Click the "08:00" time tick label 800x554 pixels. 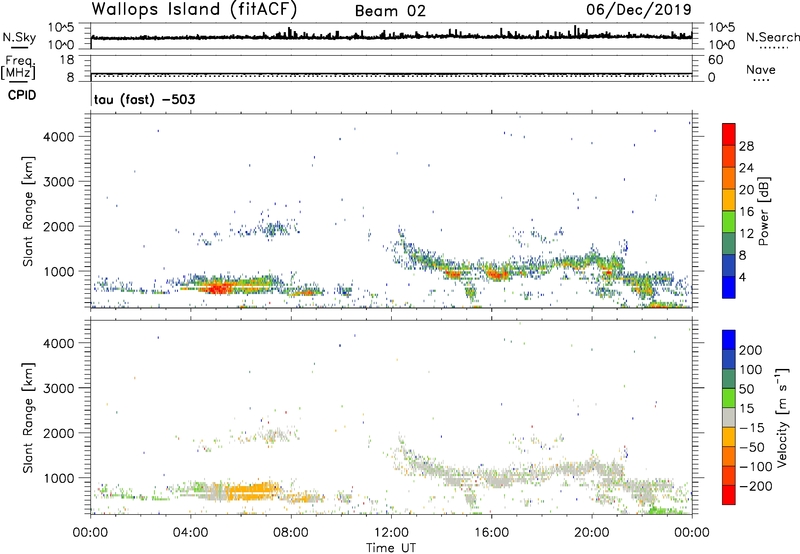[291, 533]
